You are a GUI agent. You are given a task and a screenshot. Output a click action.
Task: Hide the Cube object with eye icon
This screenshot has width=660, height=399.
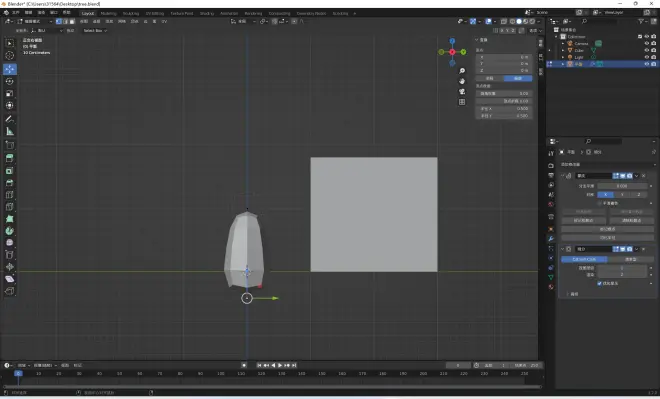coord(647,50)
